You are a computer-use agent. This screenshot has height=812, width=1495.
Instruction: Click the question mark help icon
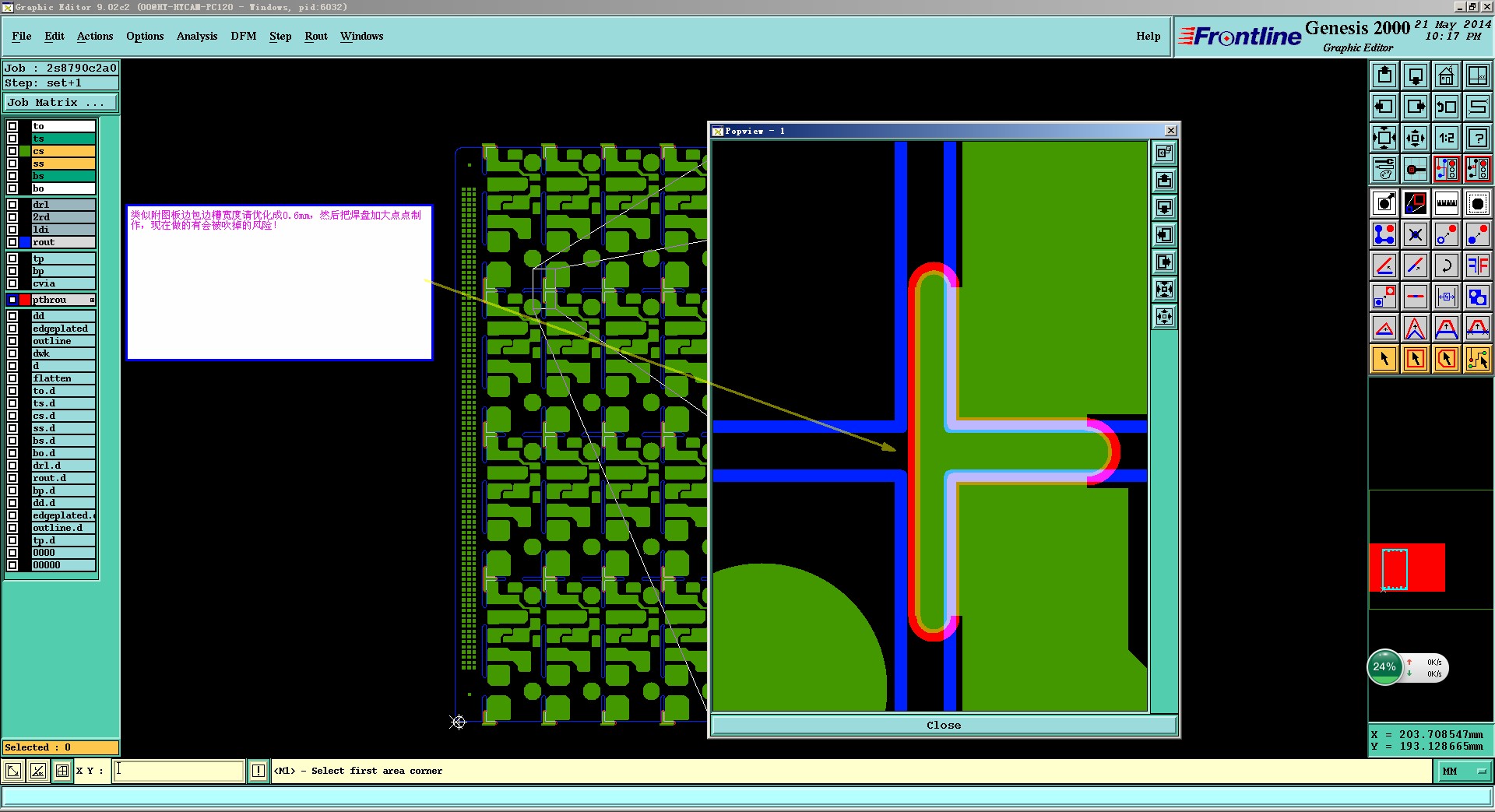pos(1478,138)
